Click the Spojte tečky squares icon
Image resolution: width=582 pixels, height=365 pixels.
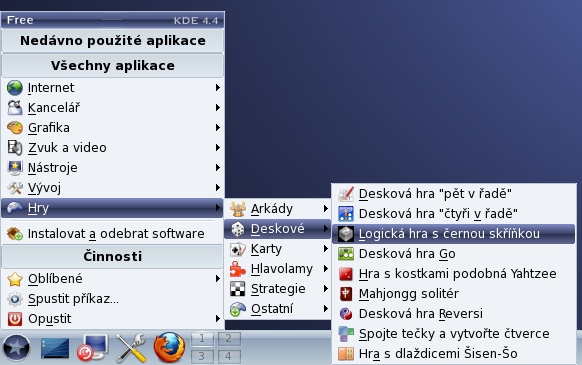click(x=346, y=334)
